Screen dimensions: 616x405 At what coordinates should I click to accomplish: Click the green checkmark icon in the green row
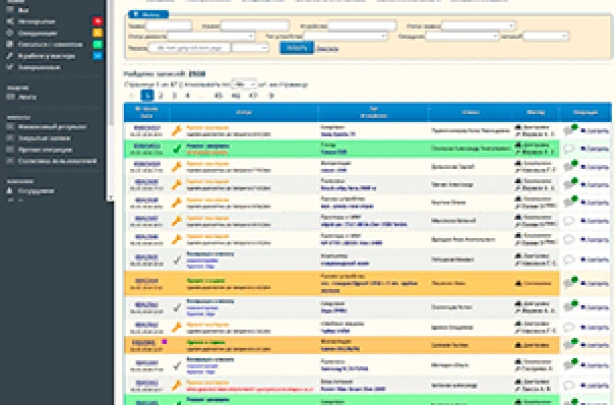[x=177, y=146]
